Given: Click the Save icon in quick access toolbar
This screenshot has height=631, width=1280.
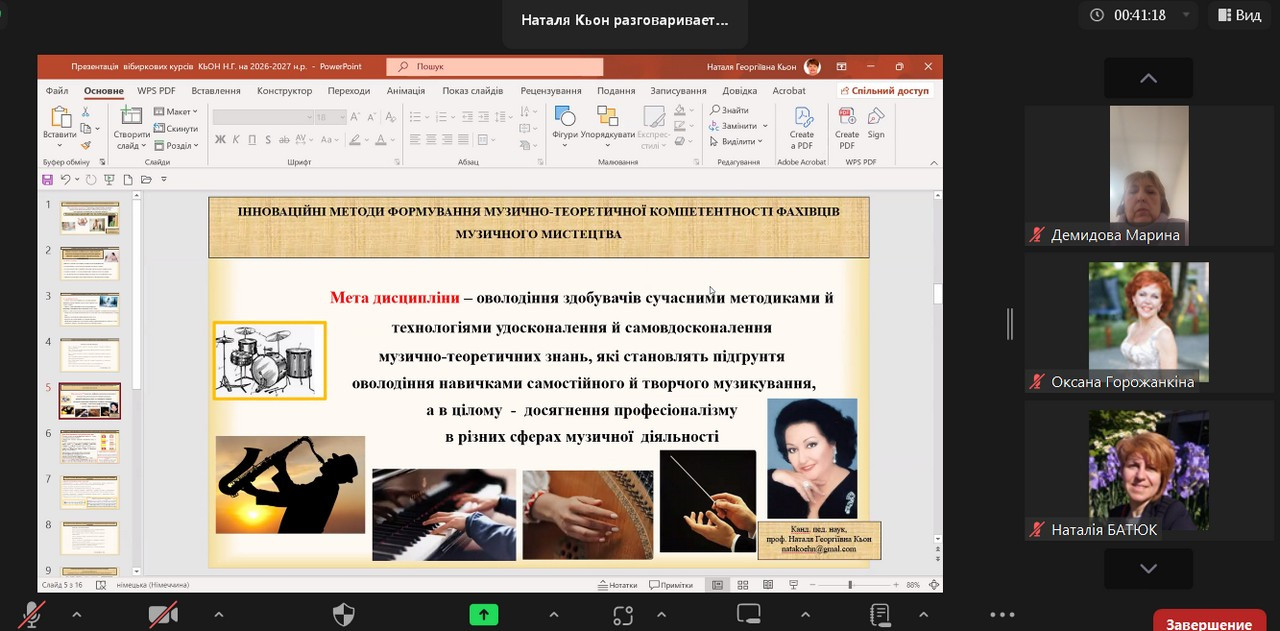Looking at the screenshot, I should point(47,180).
